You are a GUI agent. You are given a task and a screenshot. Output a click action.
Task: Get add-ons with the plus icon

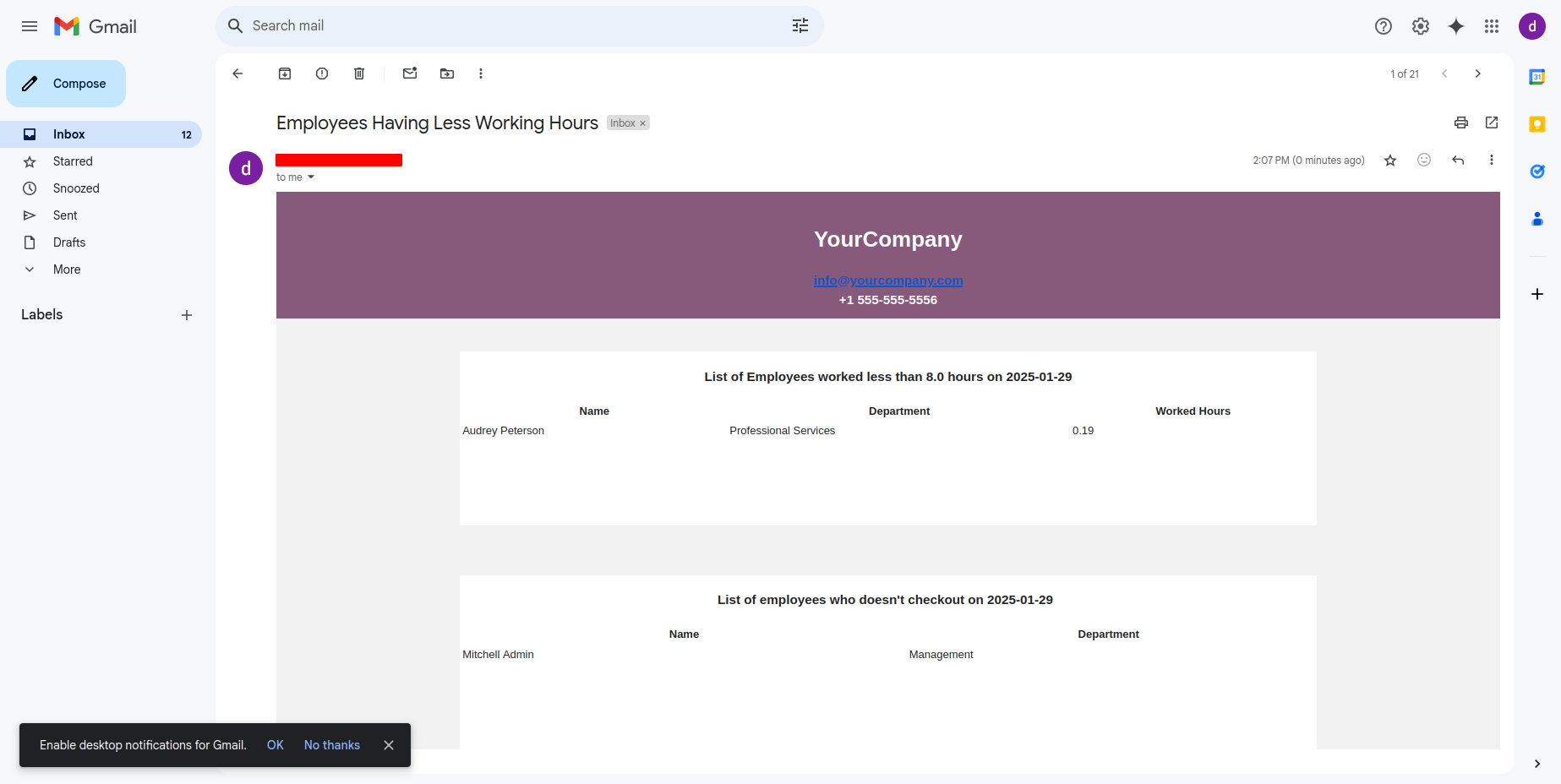click(x=1537, y=294)
